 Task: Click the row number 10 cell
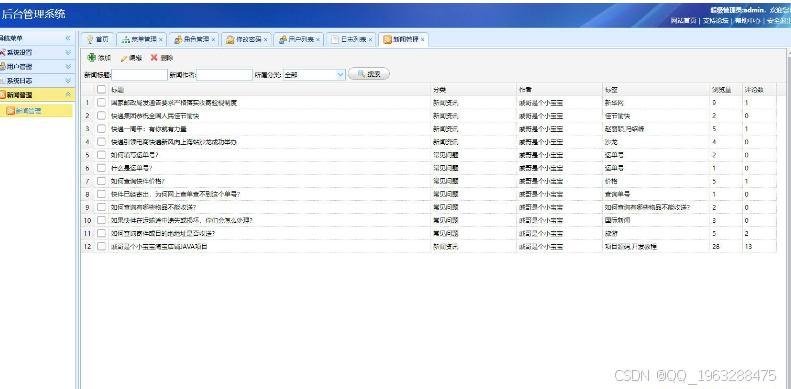pos(87,220)
